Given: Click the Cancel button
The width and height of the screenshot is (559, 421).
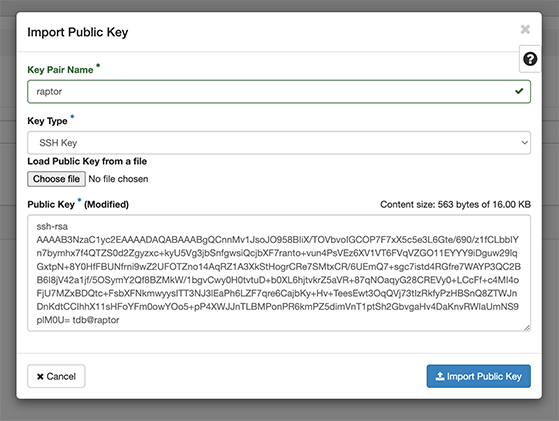Looking at the screenshot, I should click(x=56, y=376).
